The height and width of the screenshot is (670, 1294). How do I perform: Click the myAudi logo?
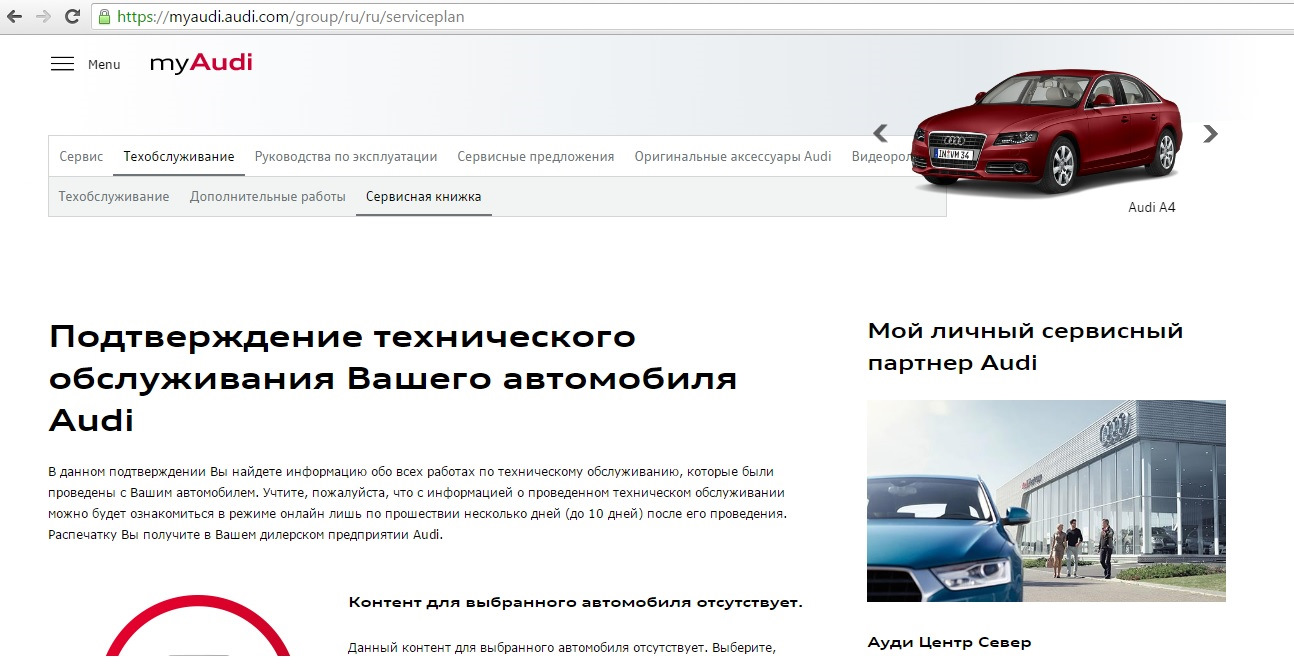click(x=201, y=63)
